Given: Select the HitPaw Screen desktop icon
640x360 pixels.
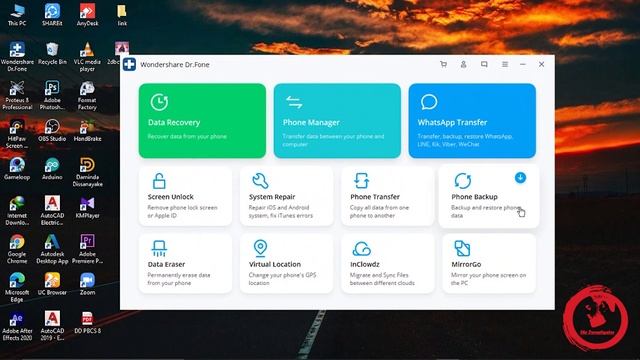Looking at the screenshot, I should (17, 133).
